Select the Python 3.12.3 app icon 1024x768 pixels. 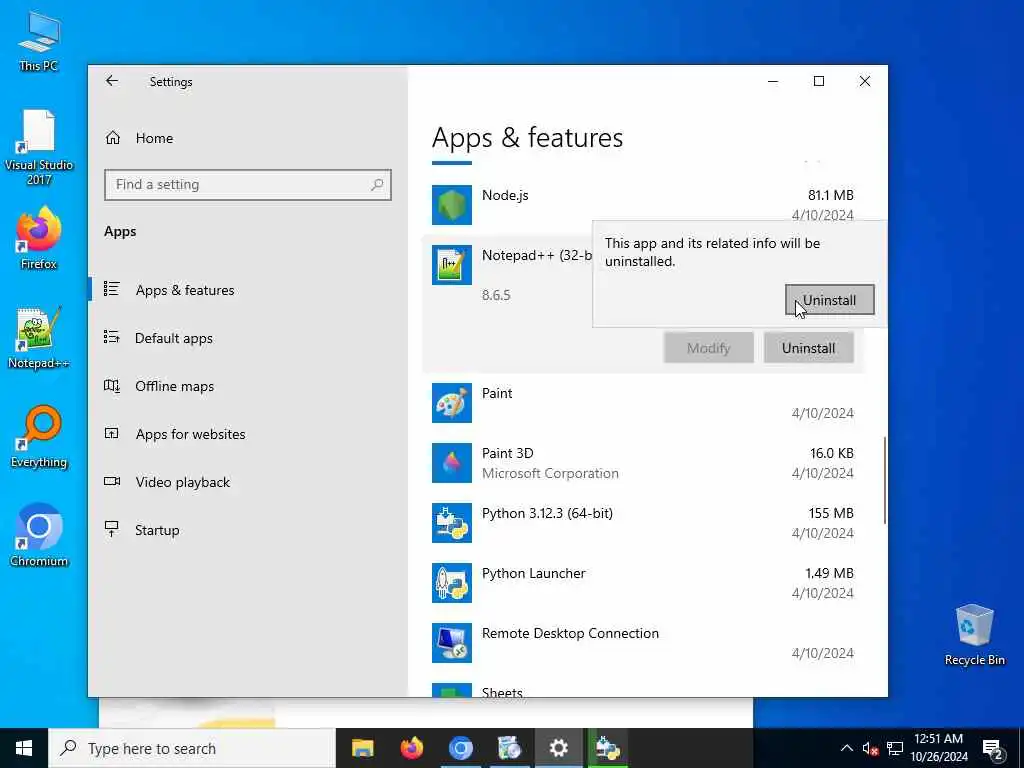coord(452,523)
